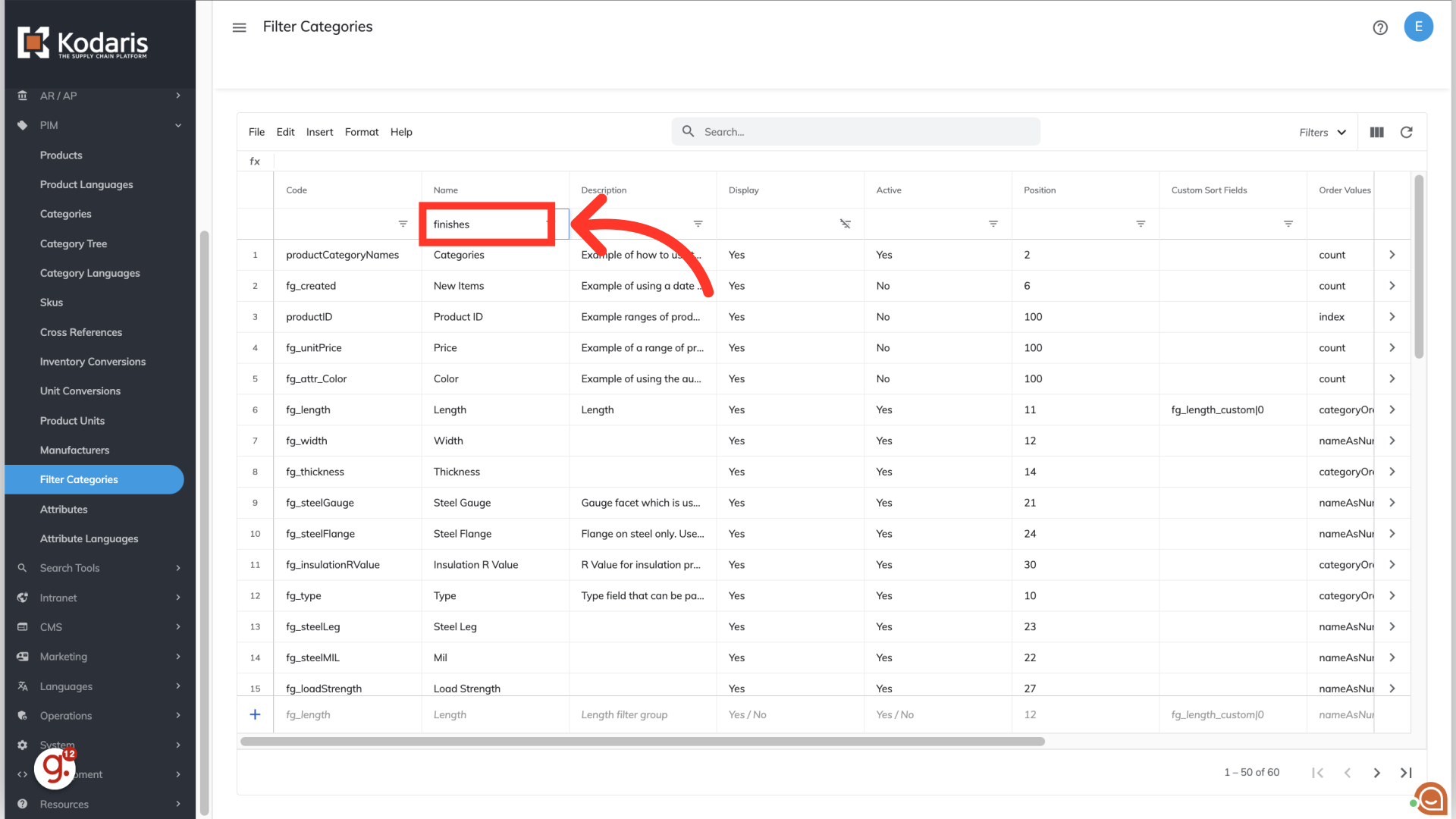Open the Filters dropdown
Image resolution: width=1456 pixels, height=819 pixels.
[x=1323, y=132]
